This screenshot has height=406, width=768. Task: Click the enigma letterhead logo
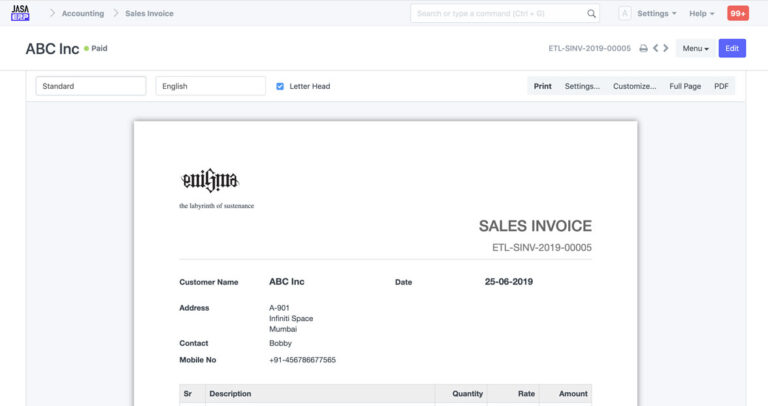pyautogui.click(x=210, y=180)
